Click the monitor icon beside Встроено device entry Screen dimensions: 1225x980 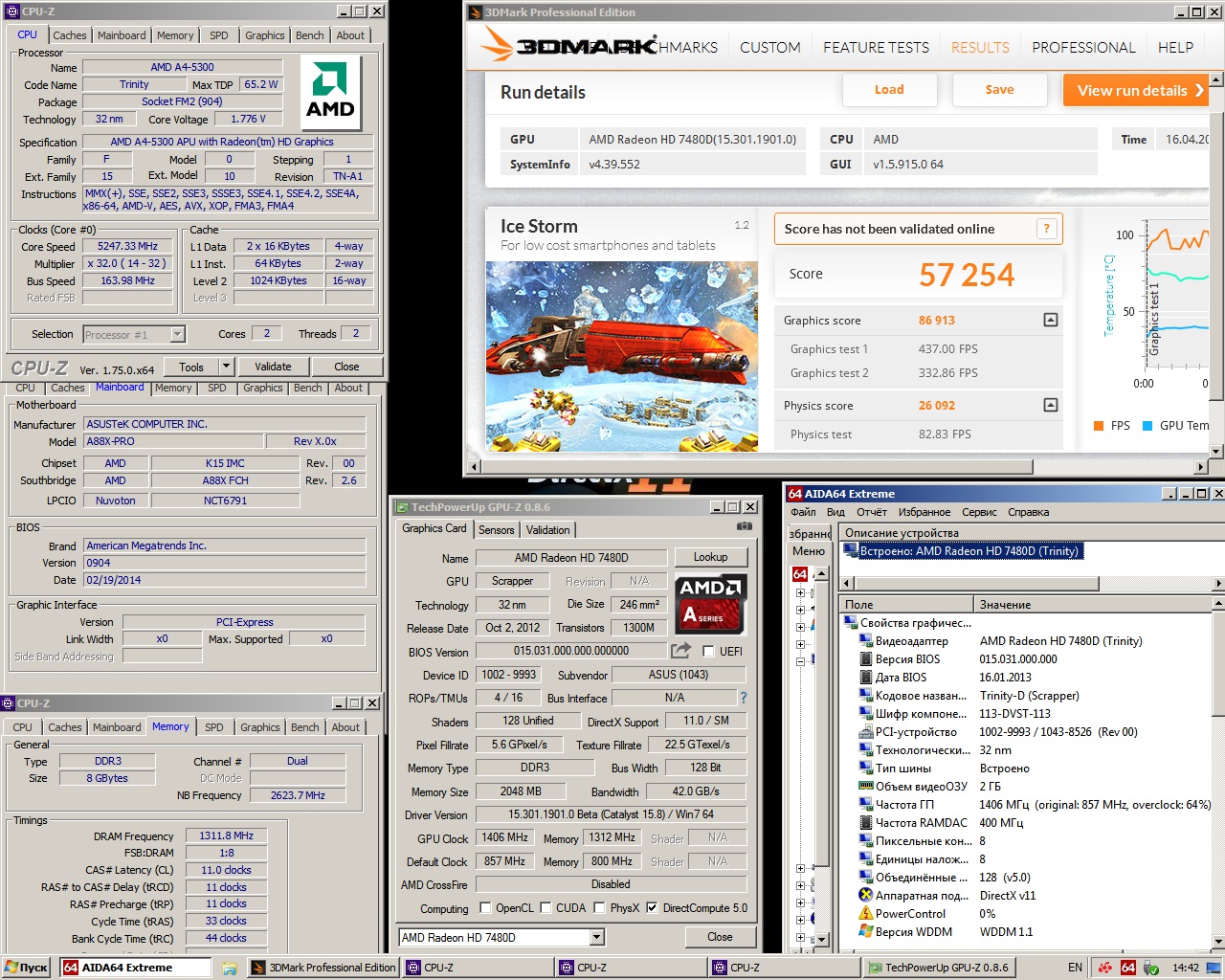tap(851, 550)
